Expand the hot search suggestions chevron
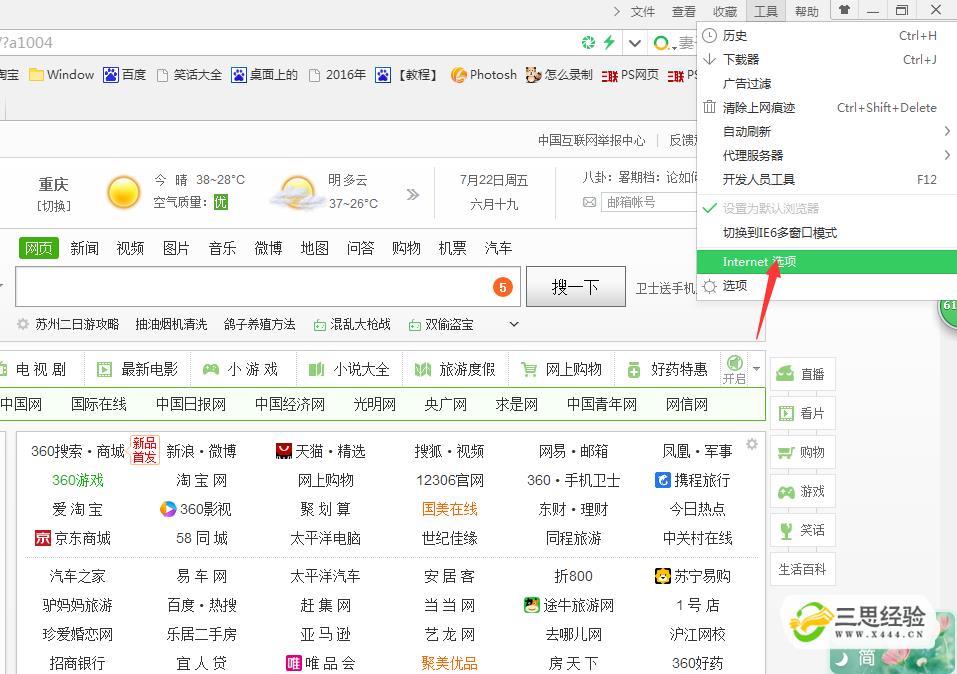 [514, 324]
